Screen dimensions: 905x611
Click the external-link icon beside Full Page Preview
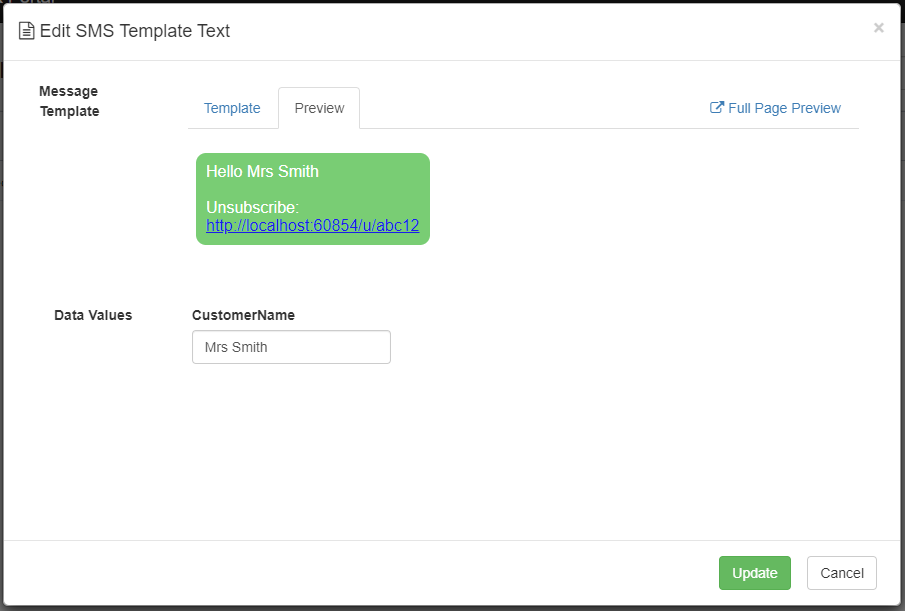click(716, 107)
